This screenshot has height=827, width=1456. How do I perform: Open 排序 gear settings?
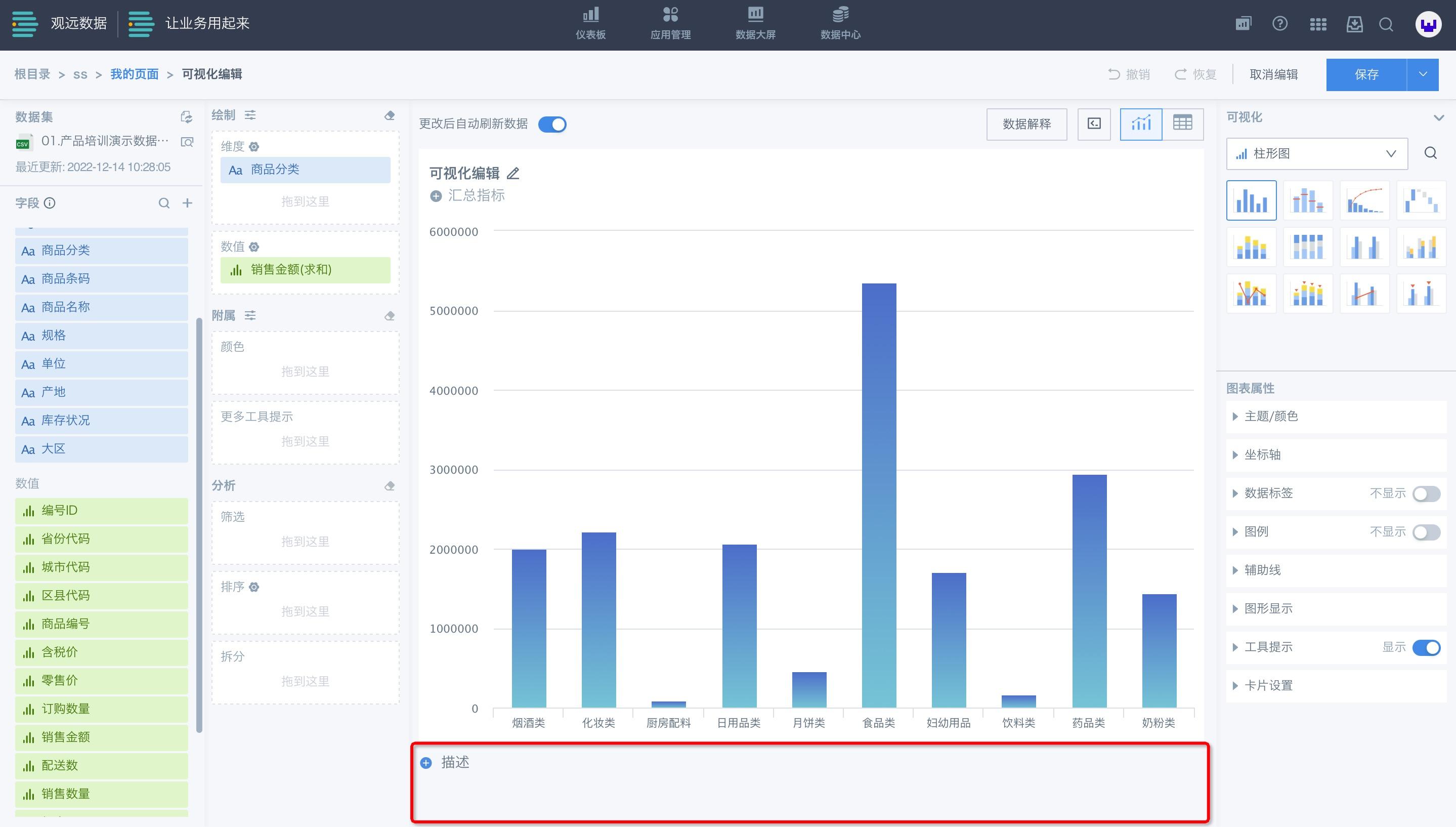pos(254,587)
